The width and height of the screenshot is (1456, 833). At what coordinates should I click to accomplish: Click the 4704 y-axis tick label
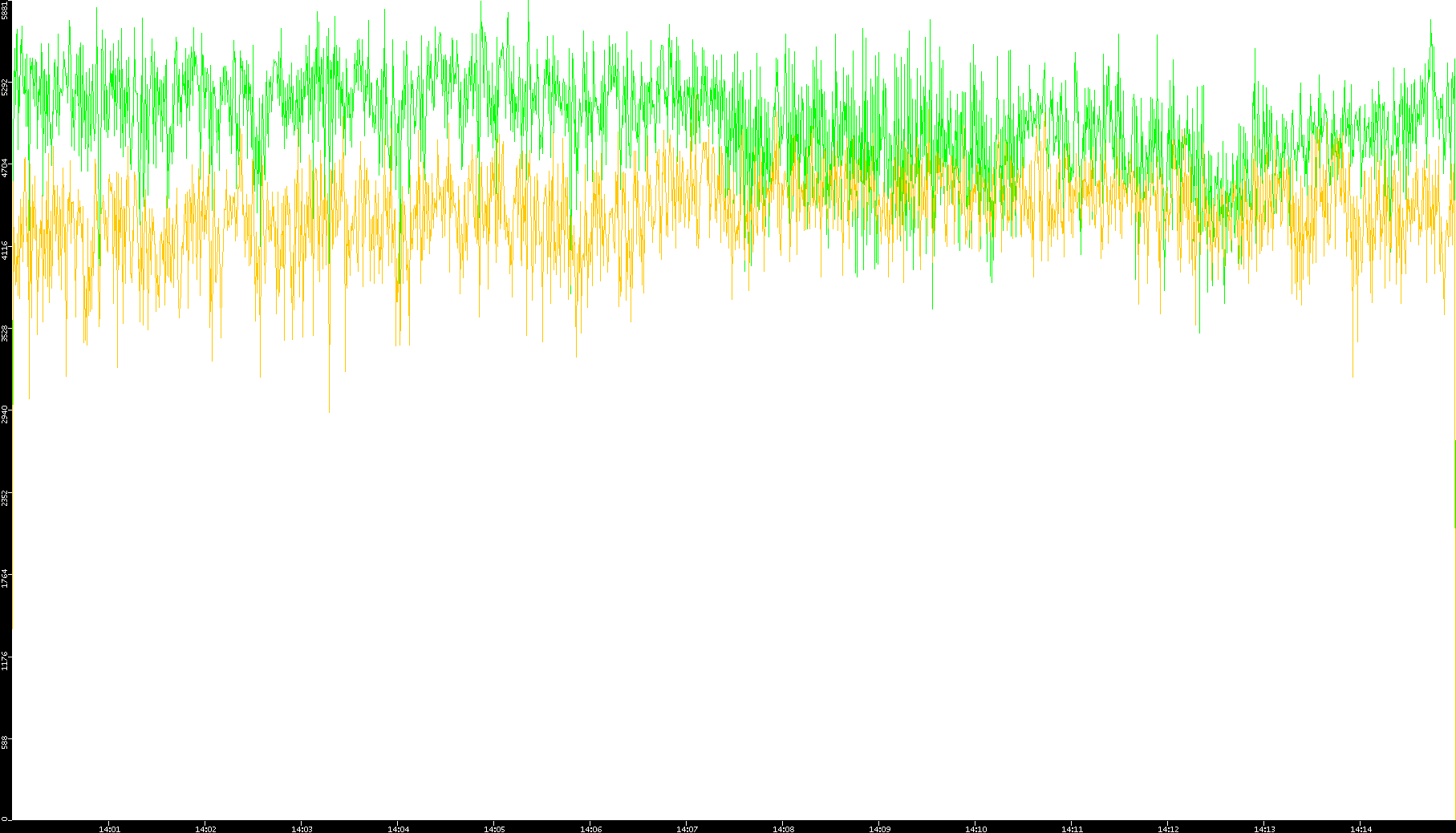pos(6,168)
